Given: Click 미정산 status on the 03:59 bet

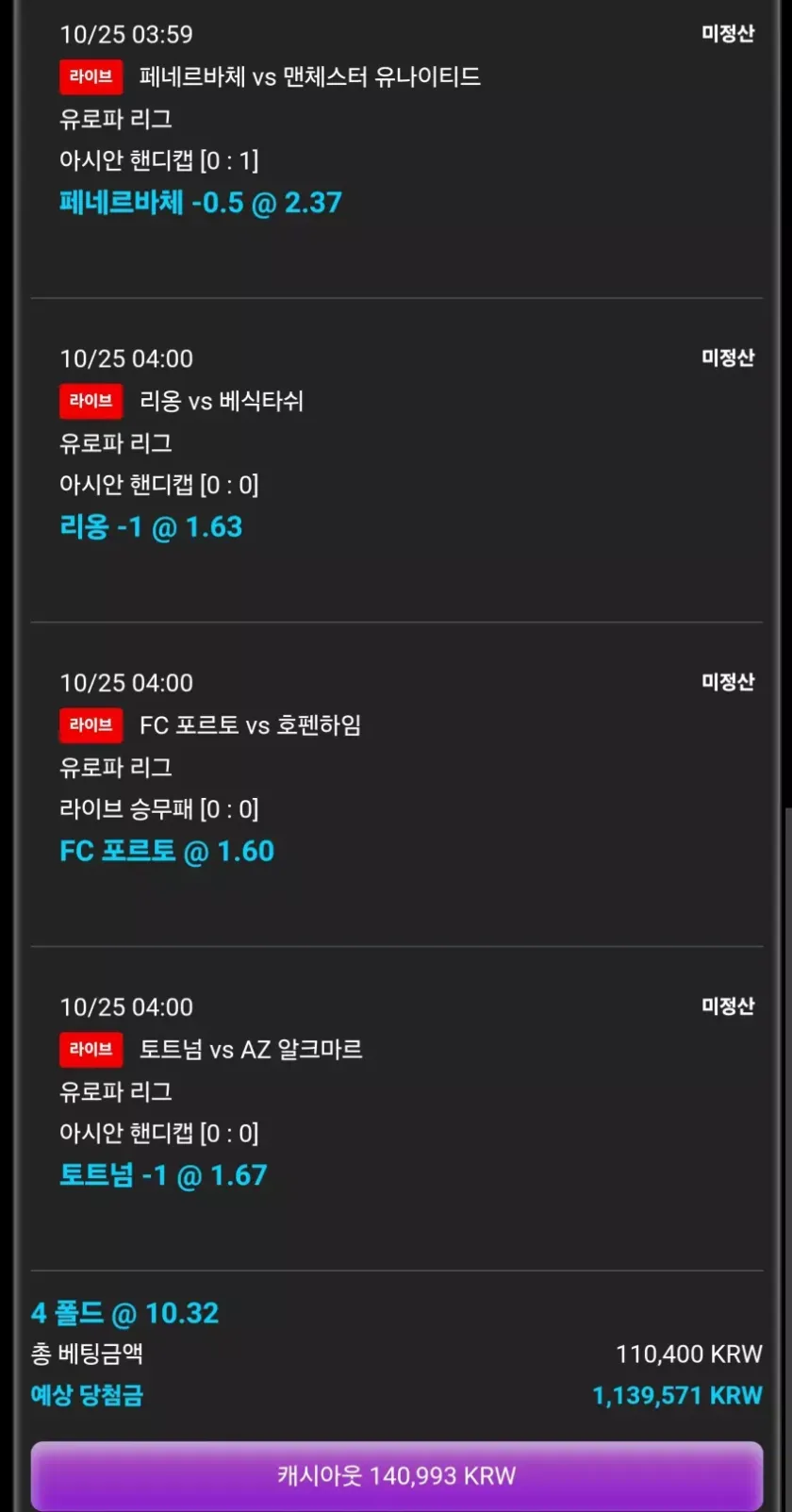Looking at the screenshot, I should (x=728, y=34).
